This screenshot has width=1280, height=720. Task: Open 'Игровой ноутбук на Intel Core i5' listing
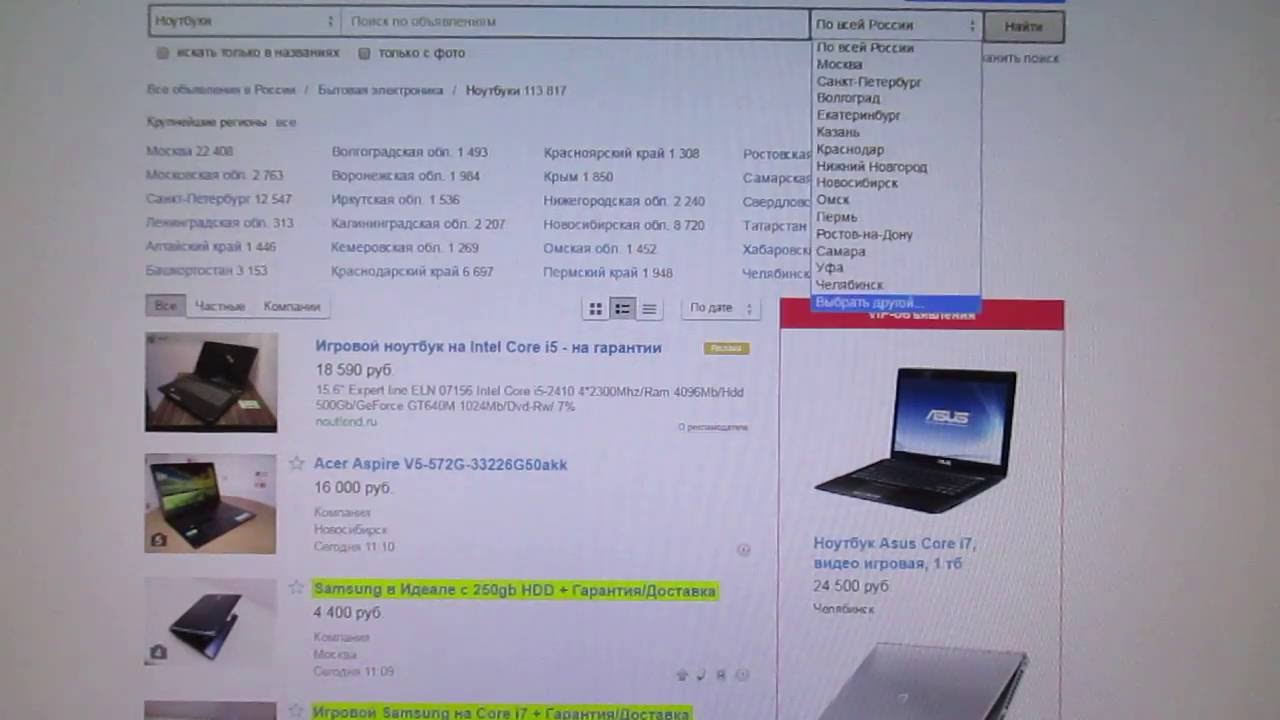[488, 347]
